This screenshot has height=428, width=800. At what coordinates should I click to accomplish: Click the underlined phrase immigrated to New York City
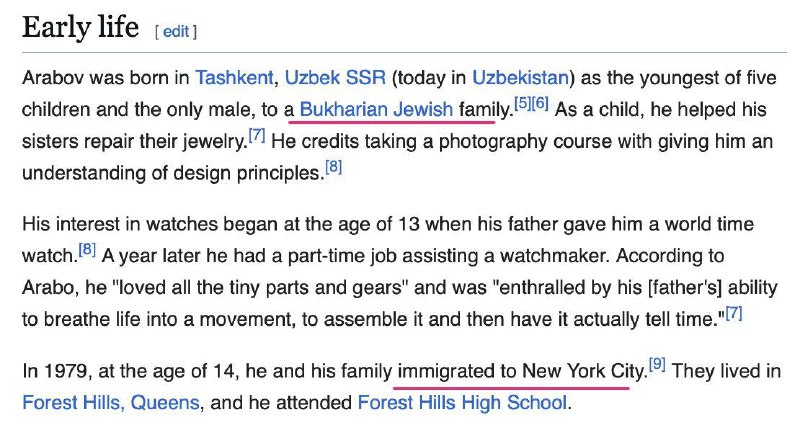(x=521, y=371)
